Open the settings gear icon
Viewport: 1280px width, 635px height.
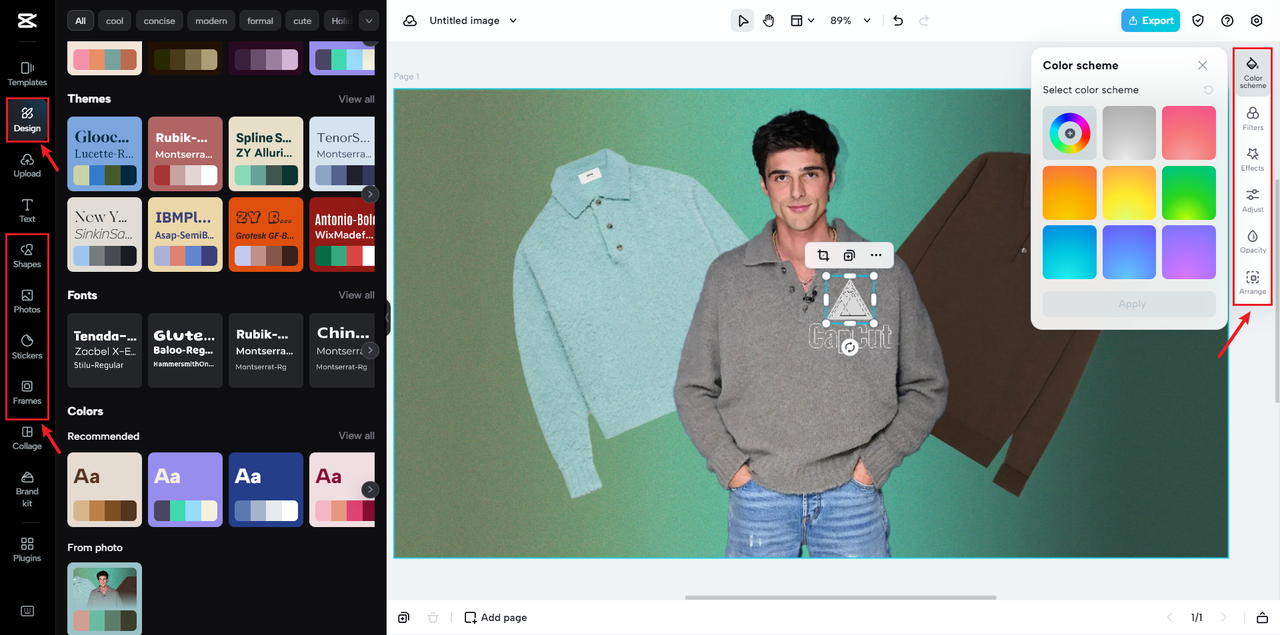(x=1257, y=20)
